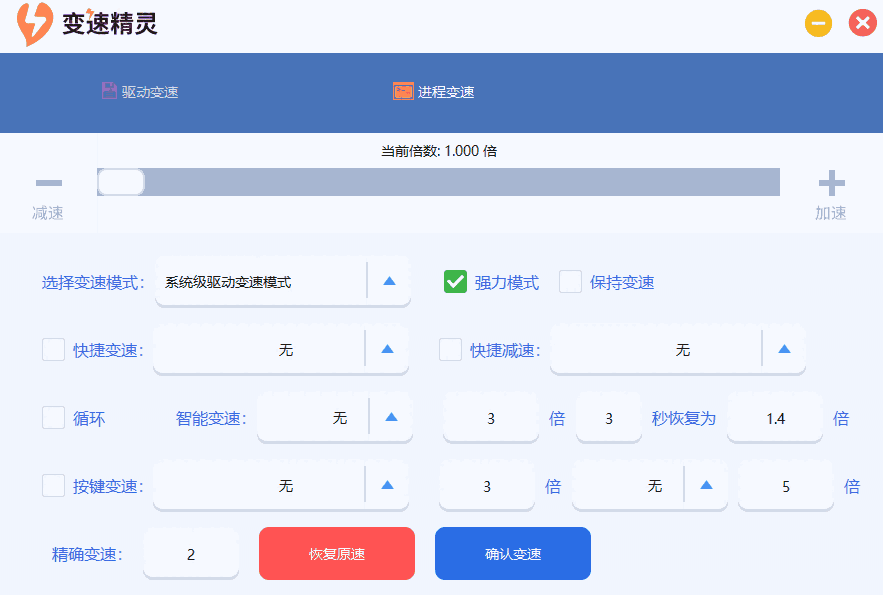Screen dimensions: 883x595
Task: Click the speed multiplier slider handle
Action: click(x=120, y=182)
